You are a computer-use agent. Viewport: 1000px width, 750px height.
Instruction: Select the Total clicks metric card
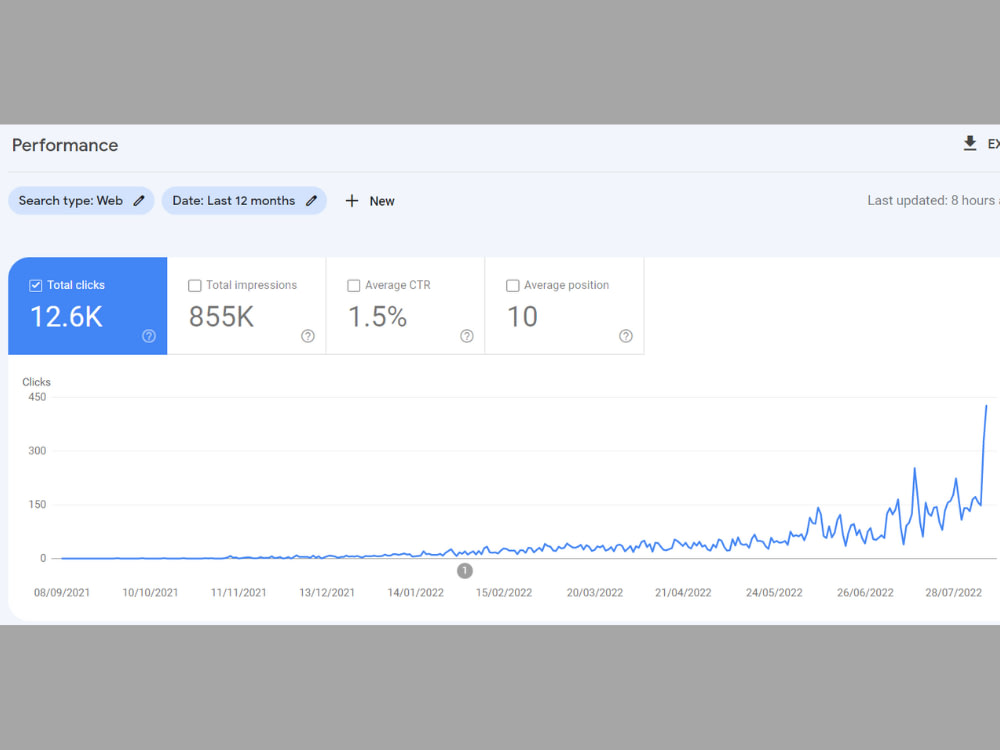(87, 305)
